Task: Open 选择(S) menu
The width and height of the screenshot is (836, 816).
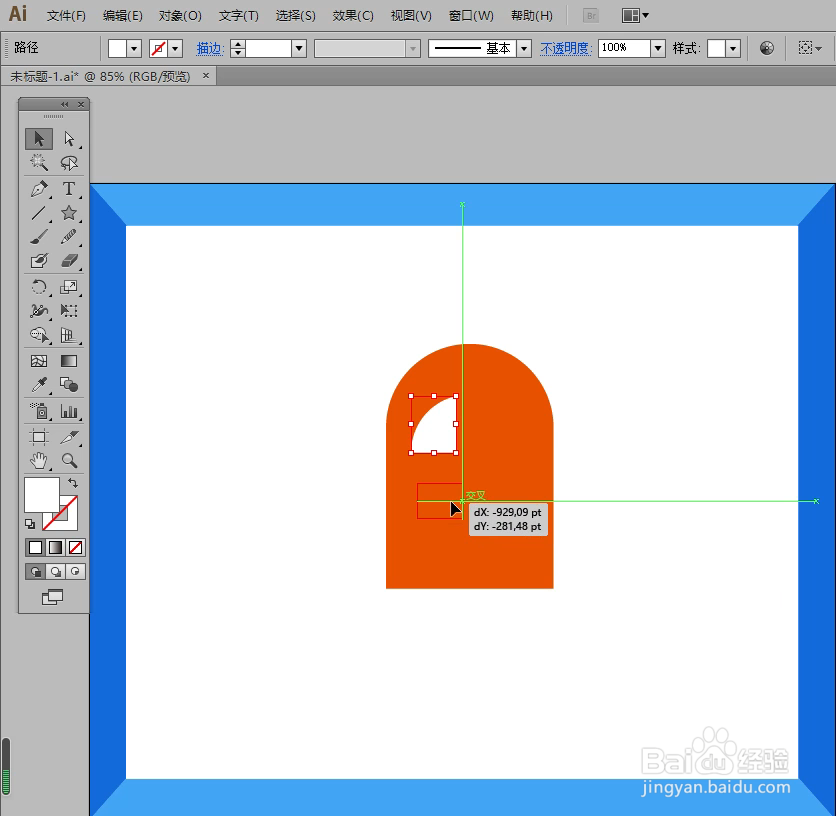Action: 295,15
